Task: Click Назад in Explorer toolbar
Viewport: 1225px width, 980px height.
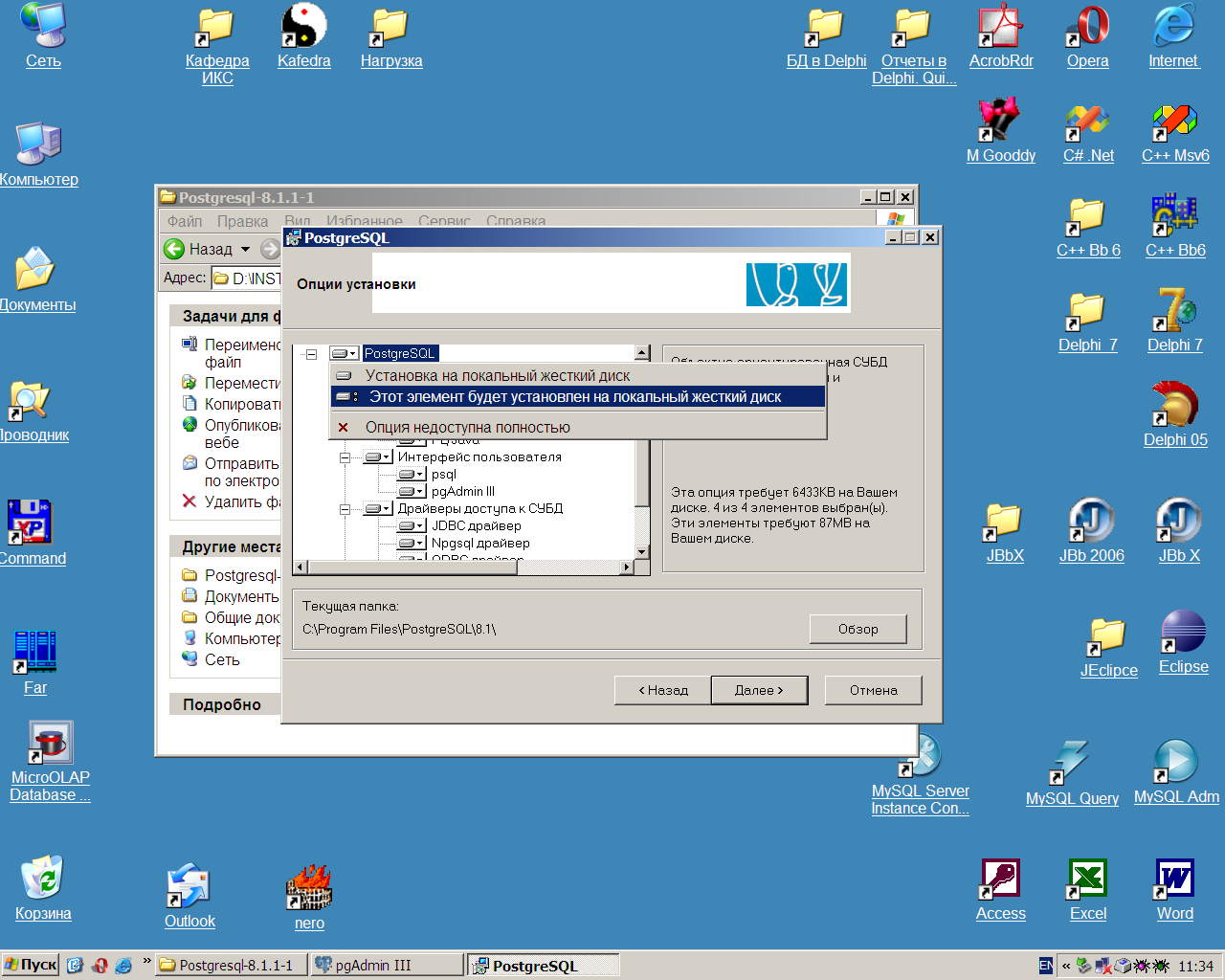Action: tap(198, 249)
